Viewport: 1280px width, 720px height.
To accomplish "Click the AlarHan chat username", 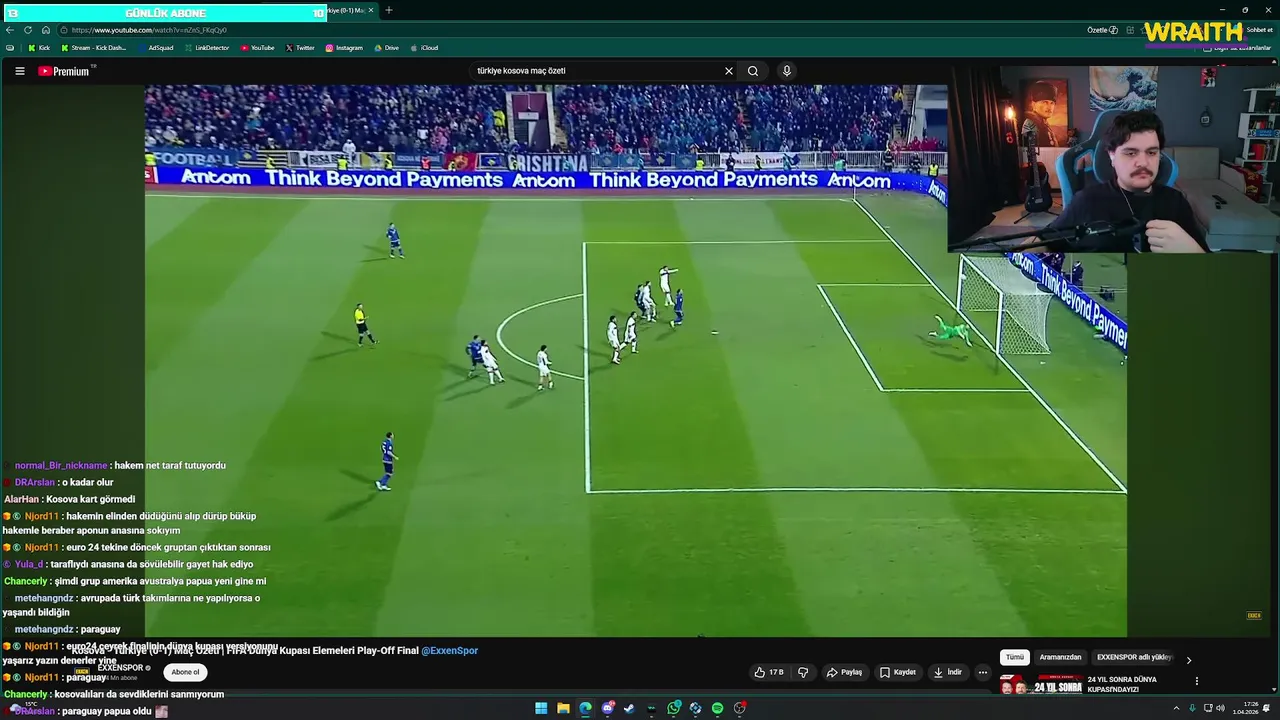I will tap(21, 499).
